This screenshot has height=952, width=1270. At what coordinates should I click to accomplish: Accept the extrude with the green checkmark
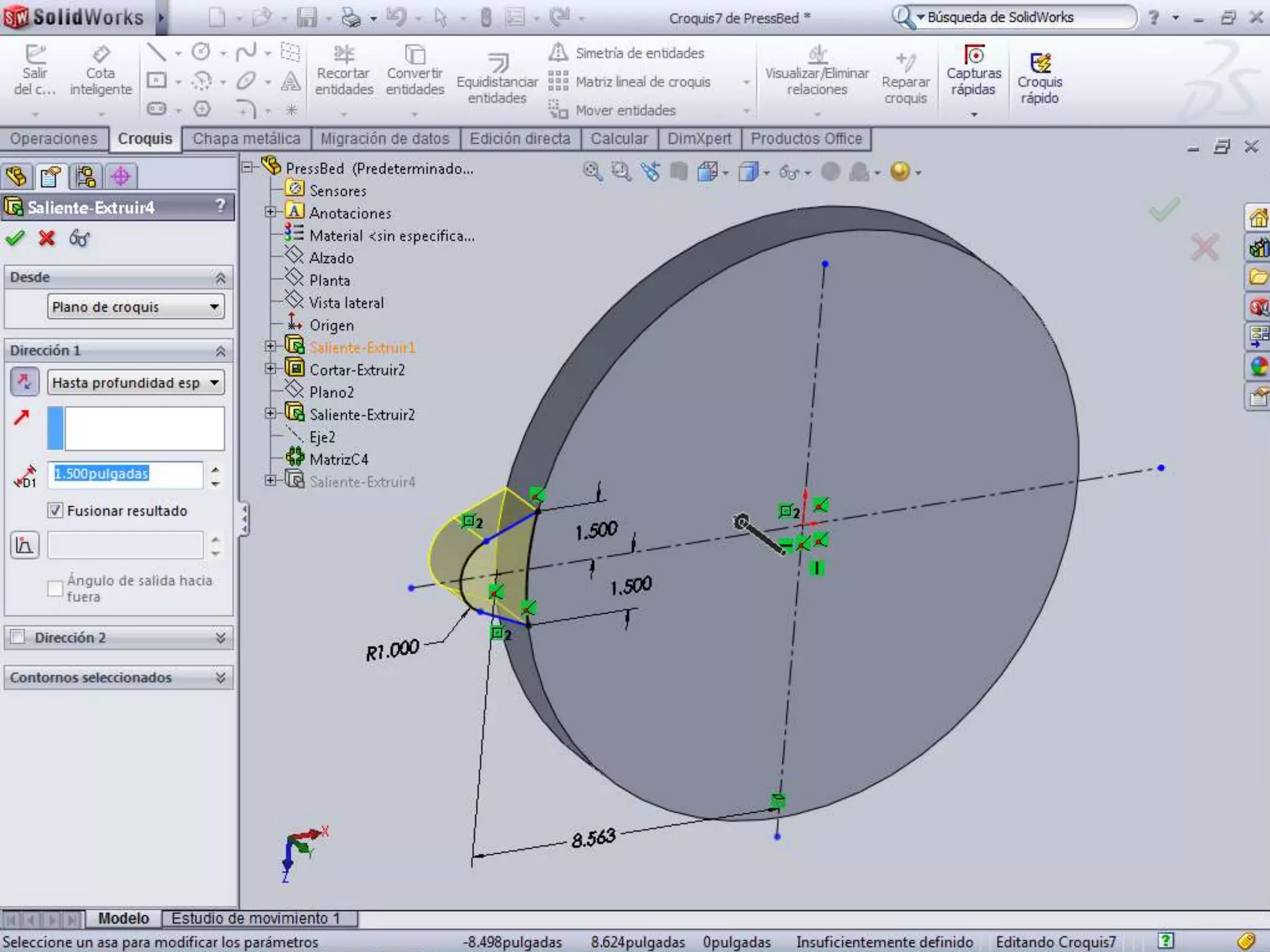15,238
